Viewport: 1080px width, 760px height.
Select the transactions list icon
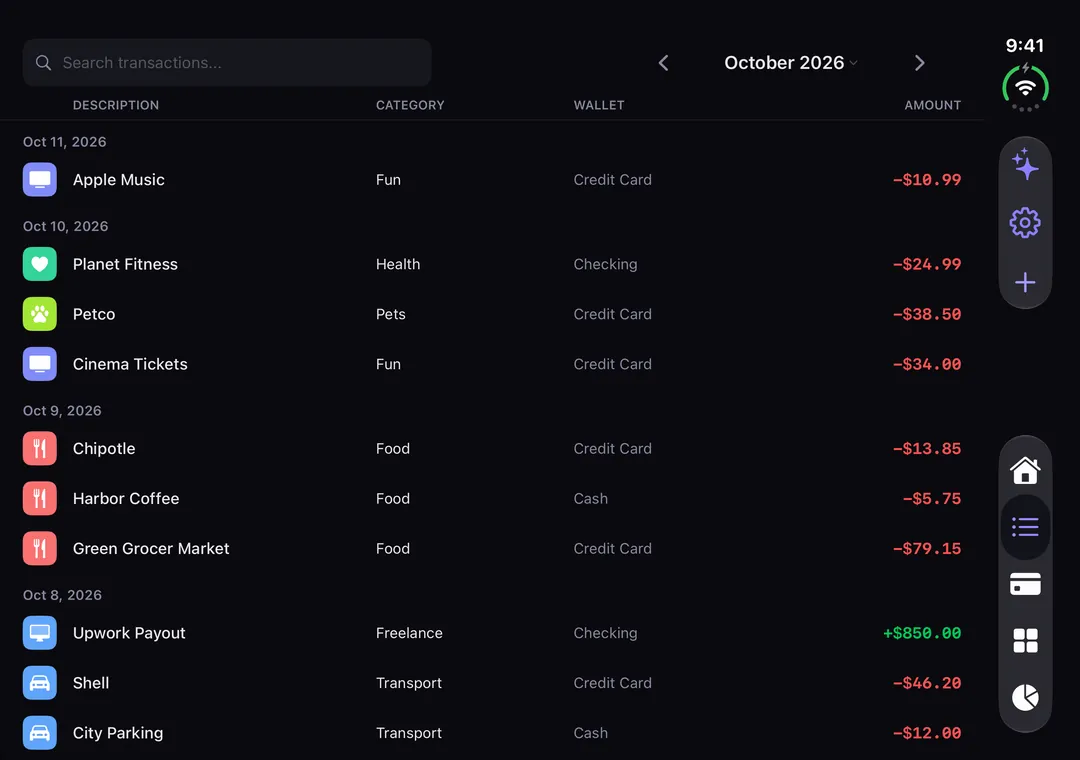(1025, 527)
